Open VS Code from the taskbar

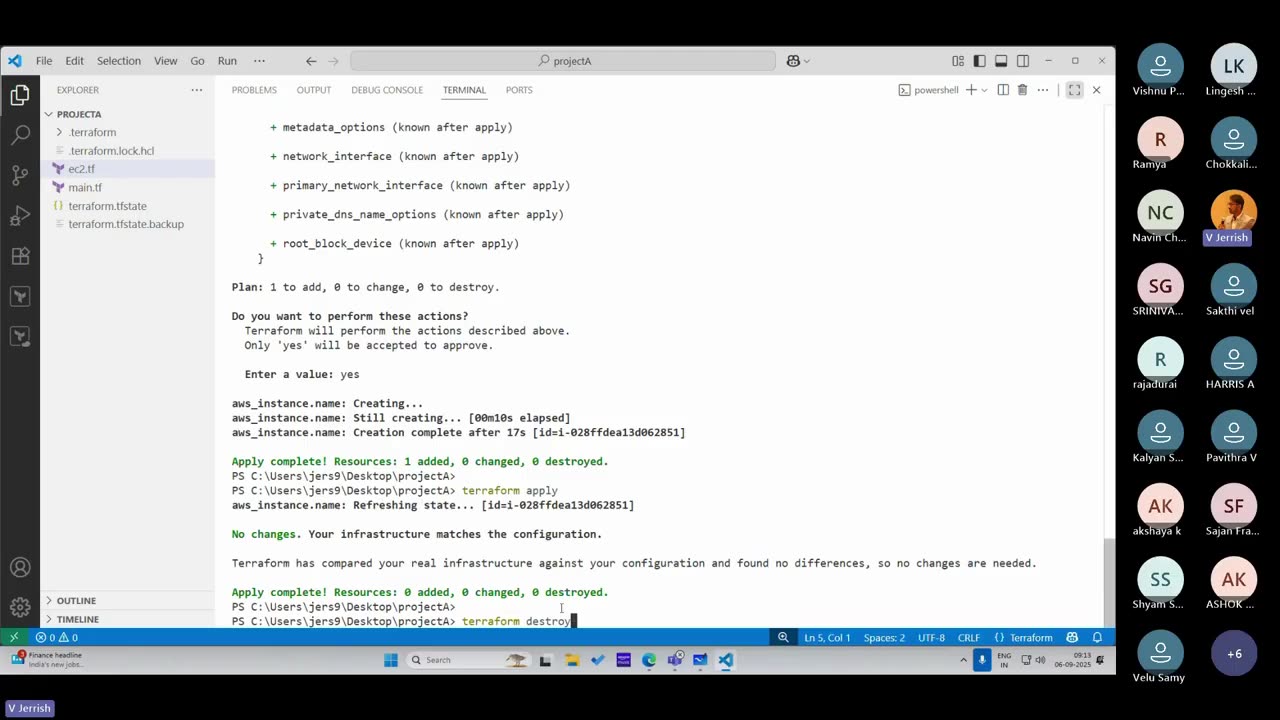pos(726,660)
